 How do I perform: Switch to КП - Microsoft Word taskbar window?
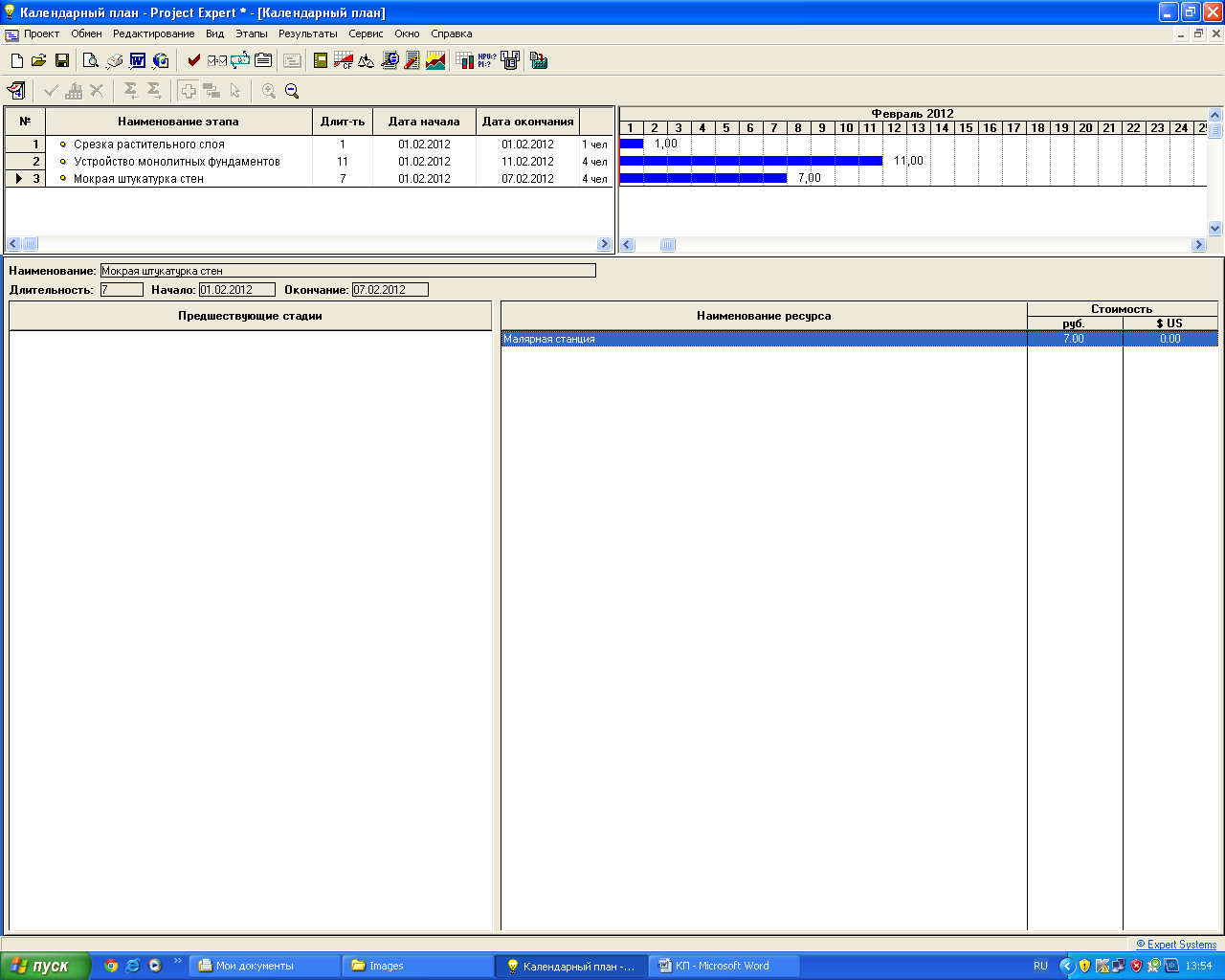(724, 966)
